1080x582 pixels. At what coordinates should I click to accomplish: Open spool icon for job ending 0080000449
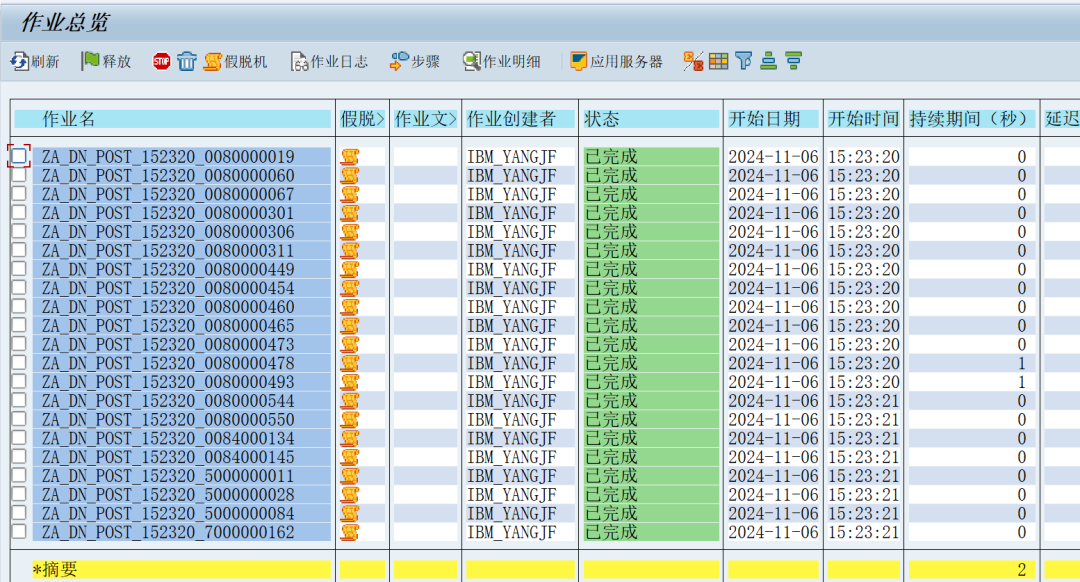point(350,269)
